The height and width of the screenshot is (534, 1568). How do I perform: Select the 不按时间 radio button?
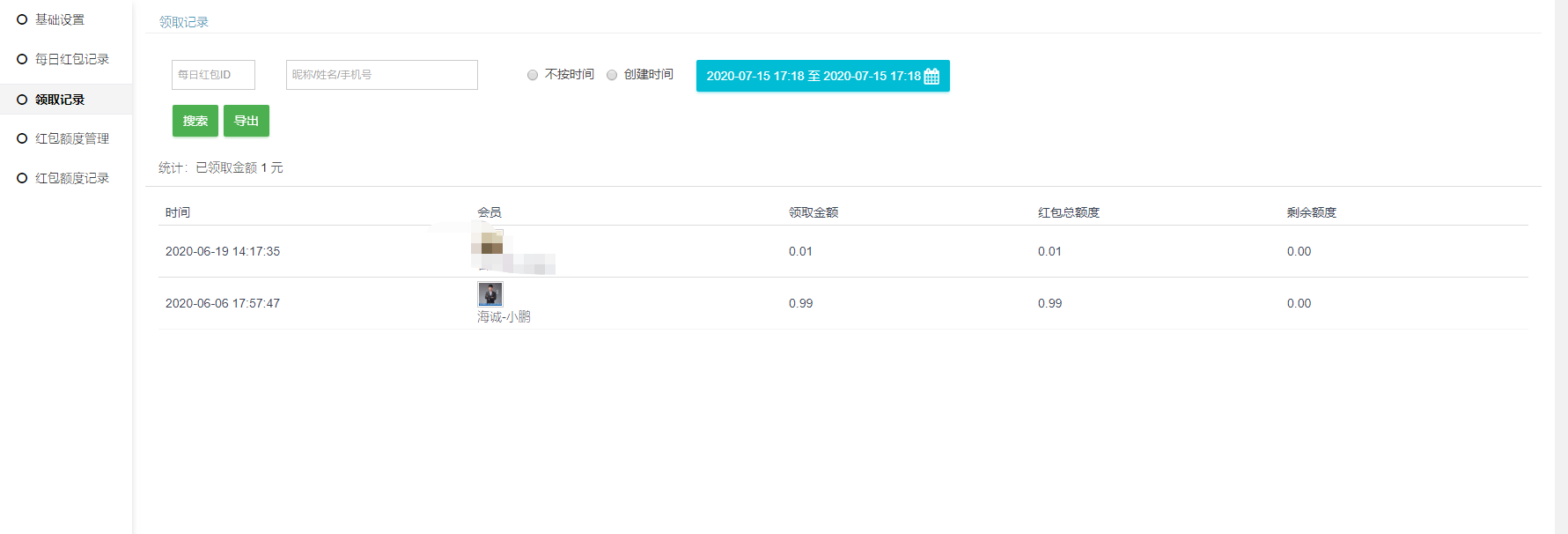tap(533, 75)
